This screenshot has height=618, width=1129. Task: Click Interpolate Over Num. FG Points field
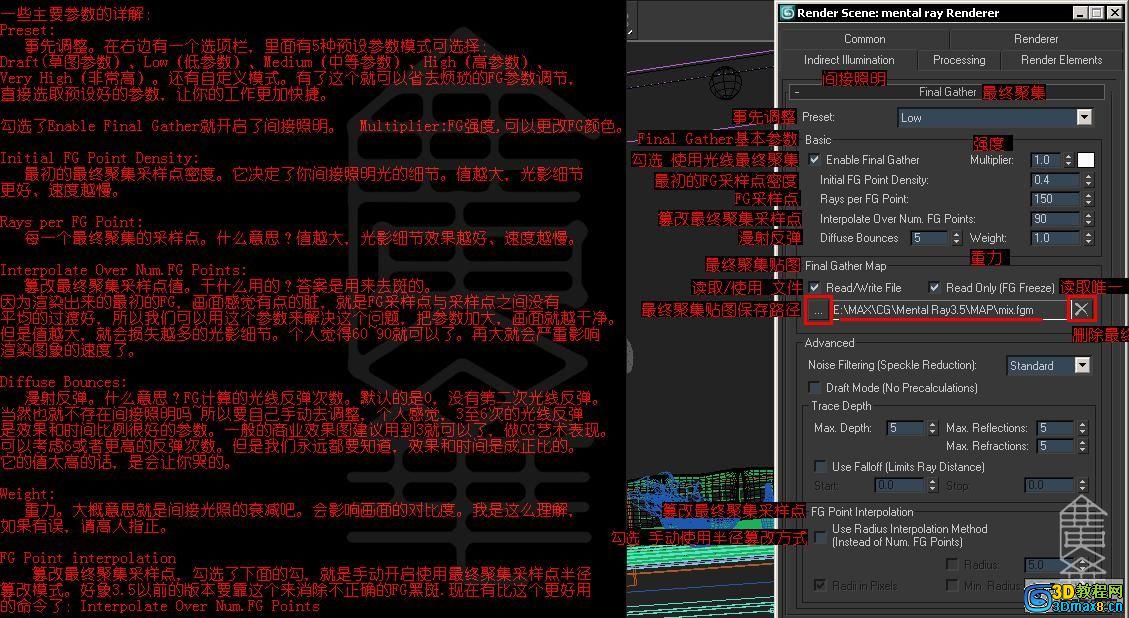tap(1056, 219)
